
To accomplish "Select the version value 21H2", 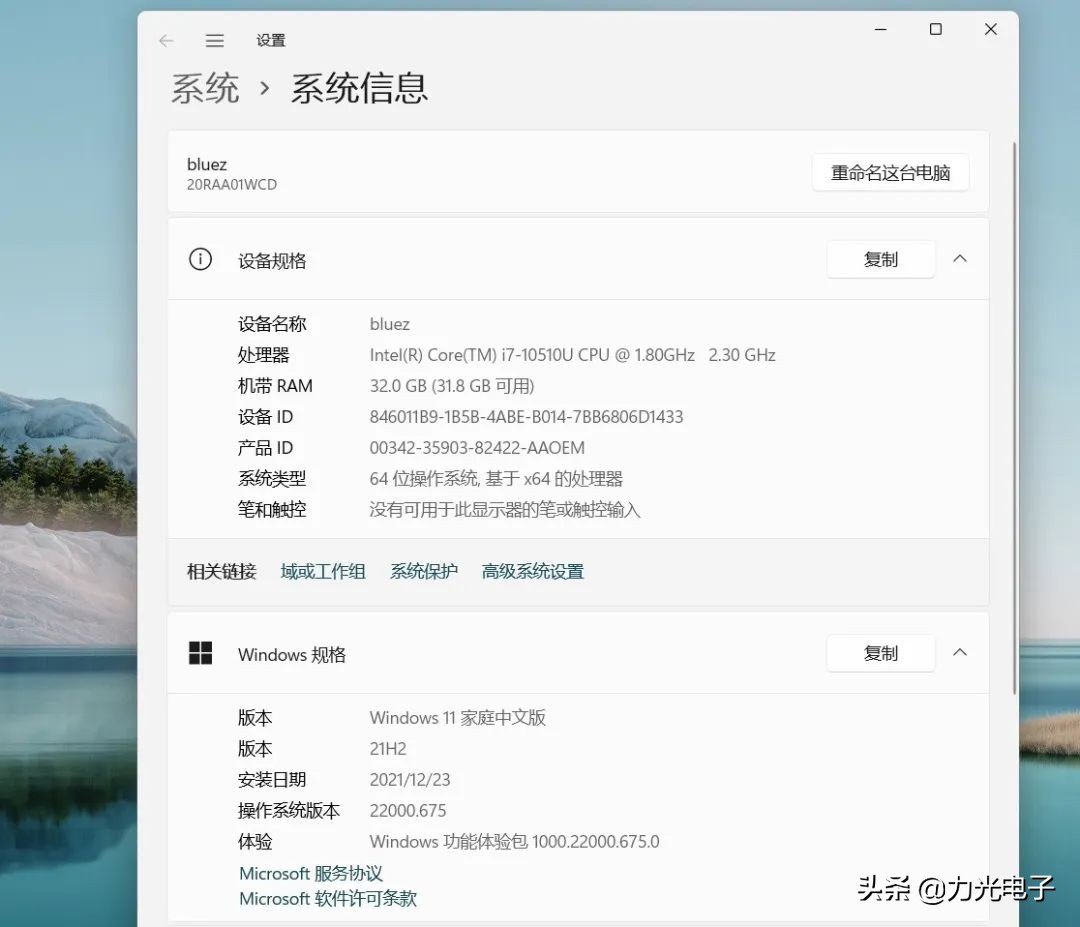I will pyautogui.click(x=388, y=749).
